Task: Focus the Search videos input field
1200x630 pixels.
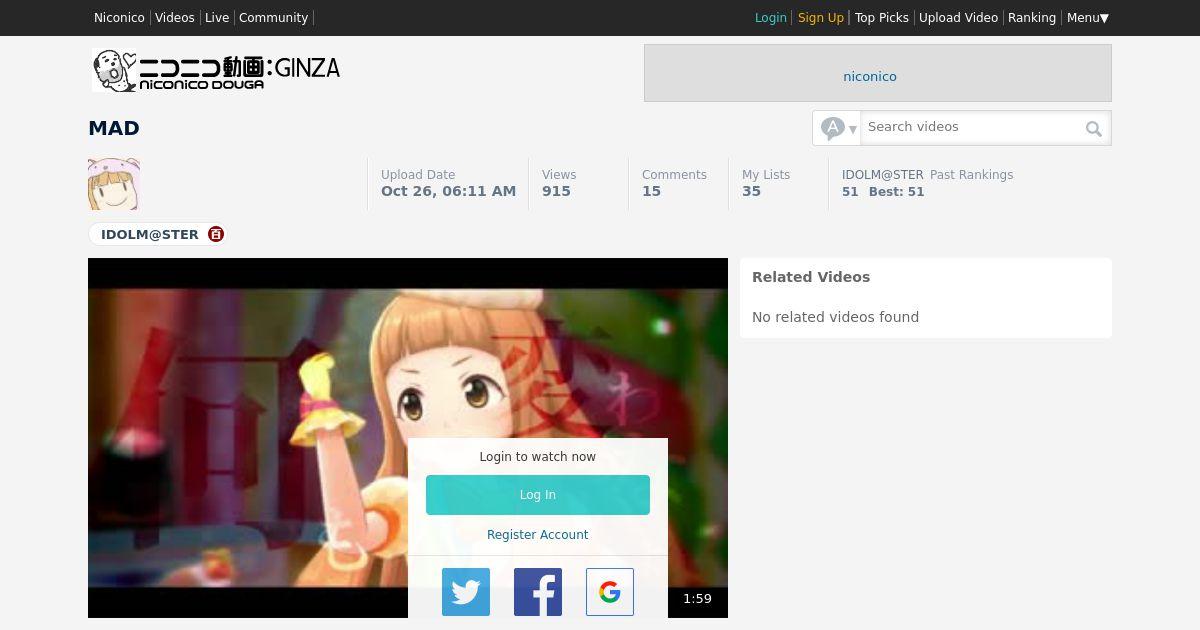Action: coord(972,127)
